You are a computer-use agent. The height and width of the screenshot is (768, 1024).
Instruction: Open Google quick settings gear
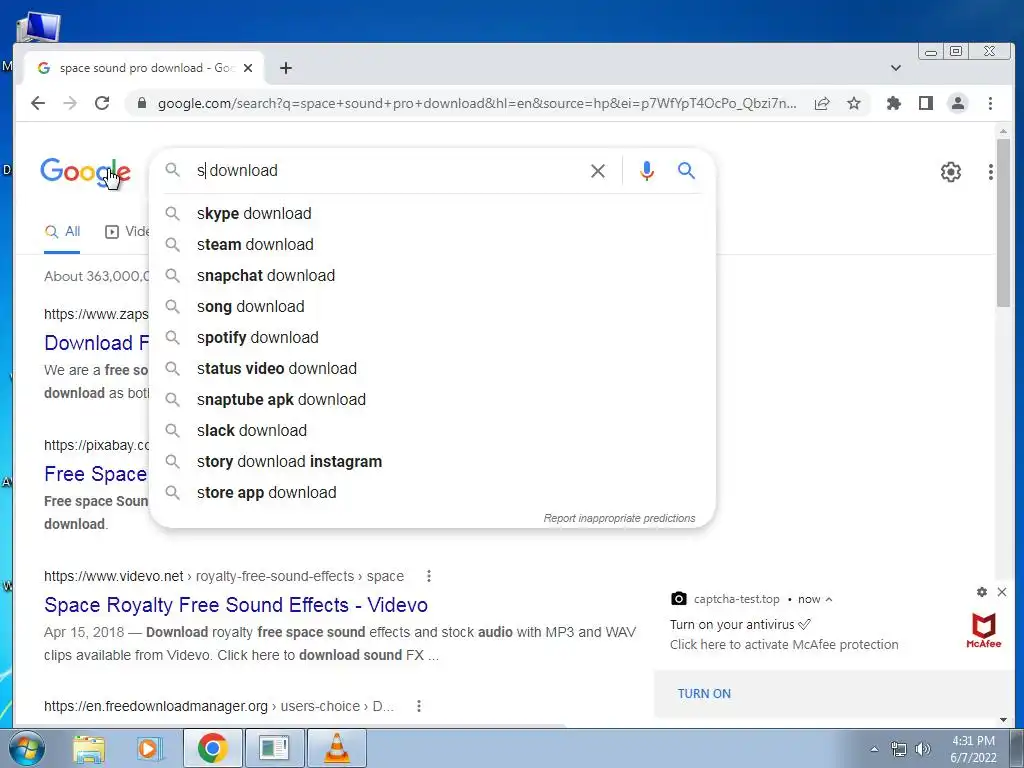tap(951, 172)
